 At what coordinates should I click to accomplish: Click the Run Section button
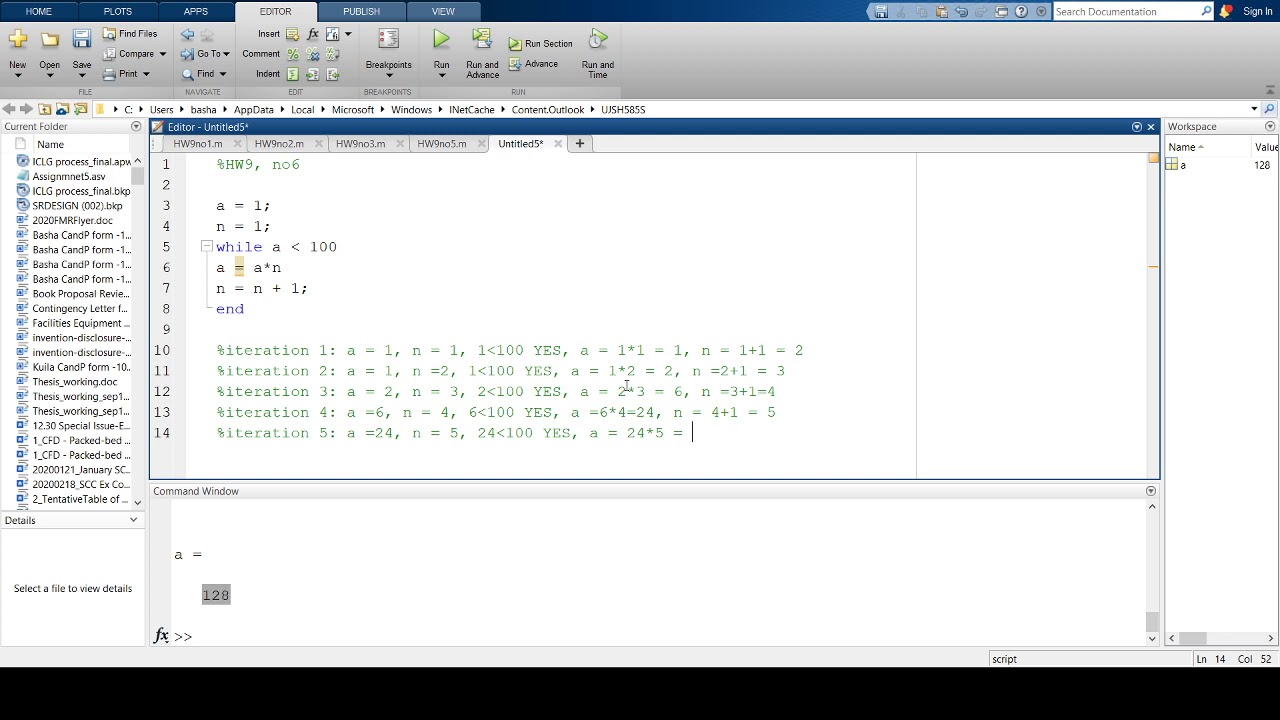click(x=540, y=44)
